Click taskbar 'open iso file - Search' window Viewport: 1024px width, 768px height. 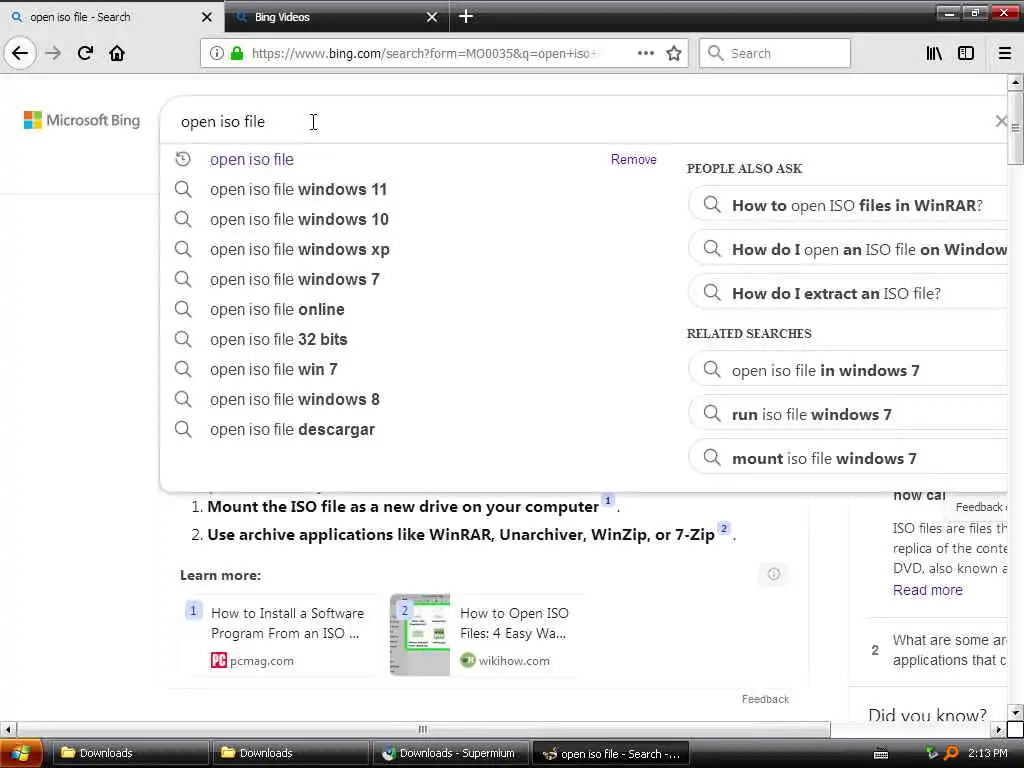click(x=611, y=754)
